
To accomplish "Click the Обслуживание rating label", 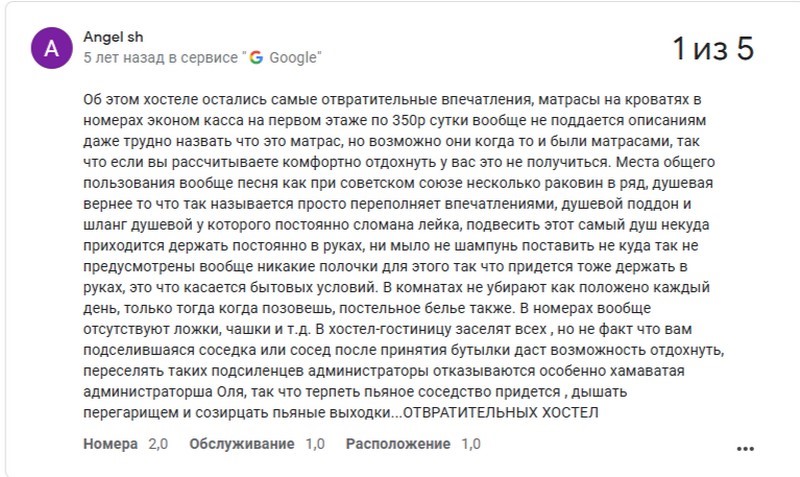I will [242, 444].
